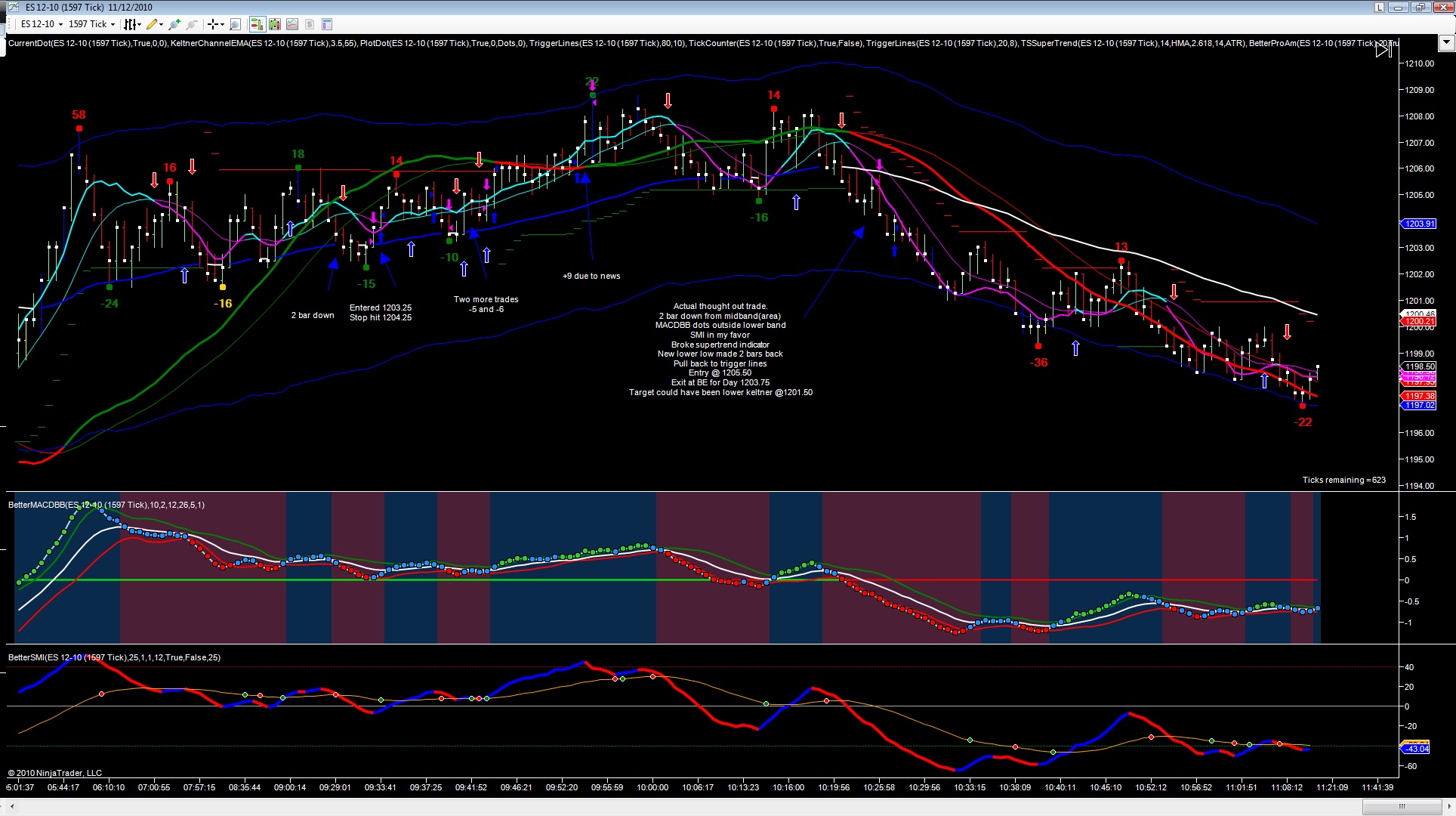Click the 1194.00 price axis label
Viewport: 1456px width, 816px height.
point(1420,486)
